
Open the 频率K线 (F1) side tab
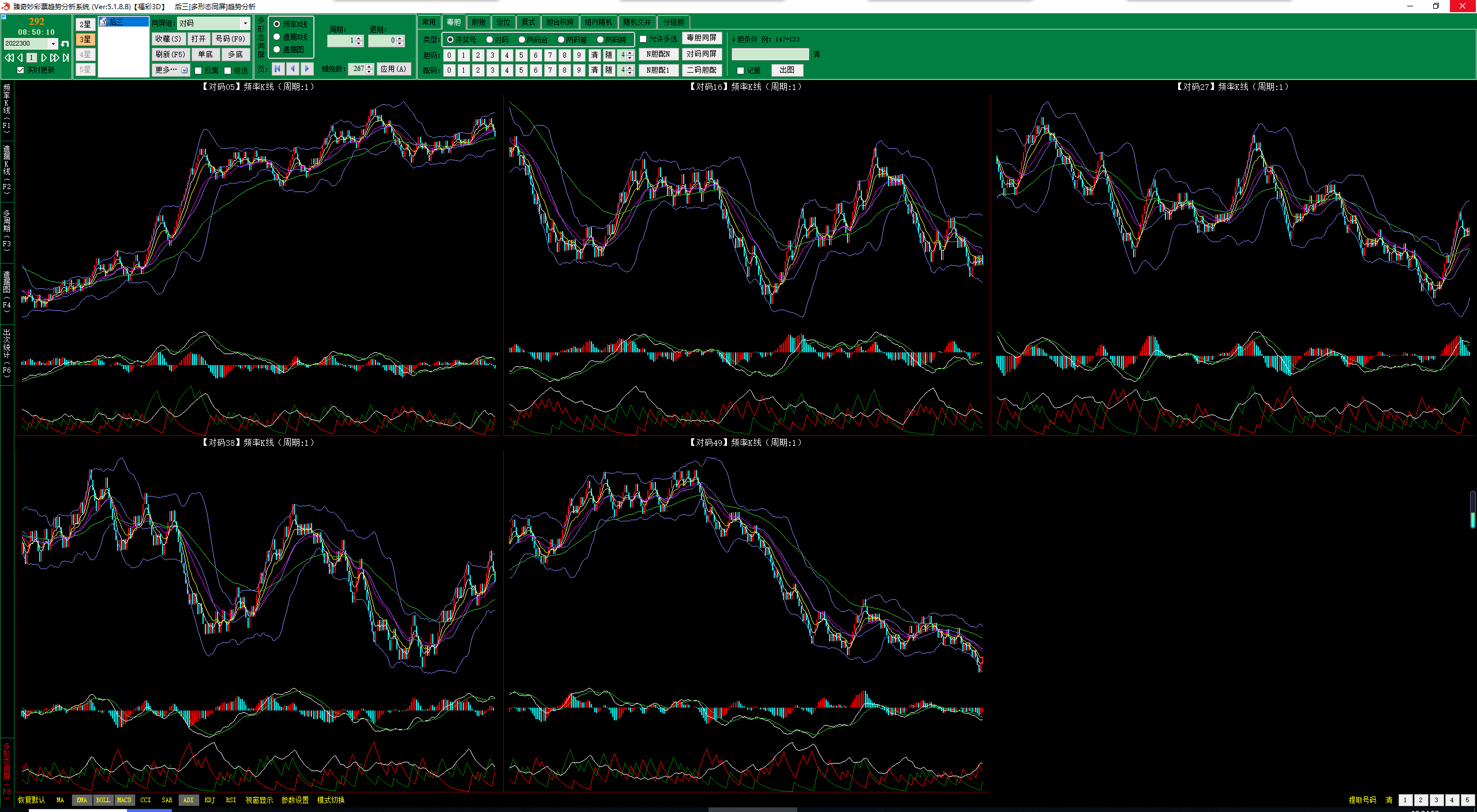(6, 110)
